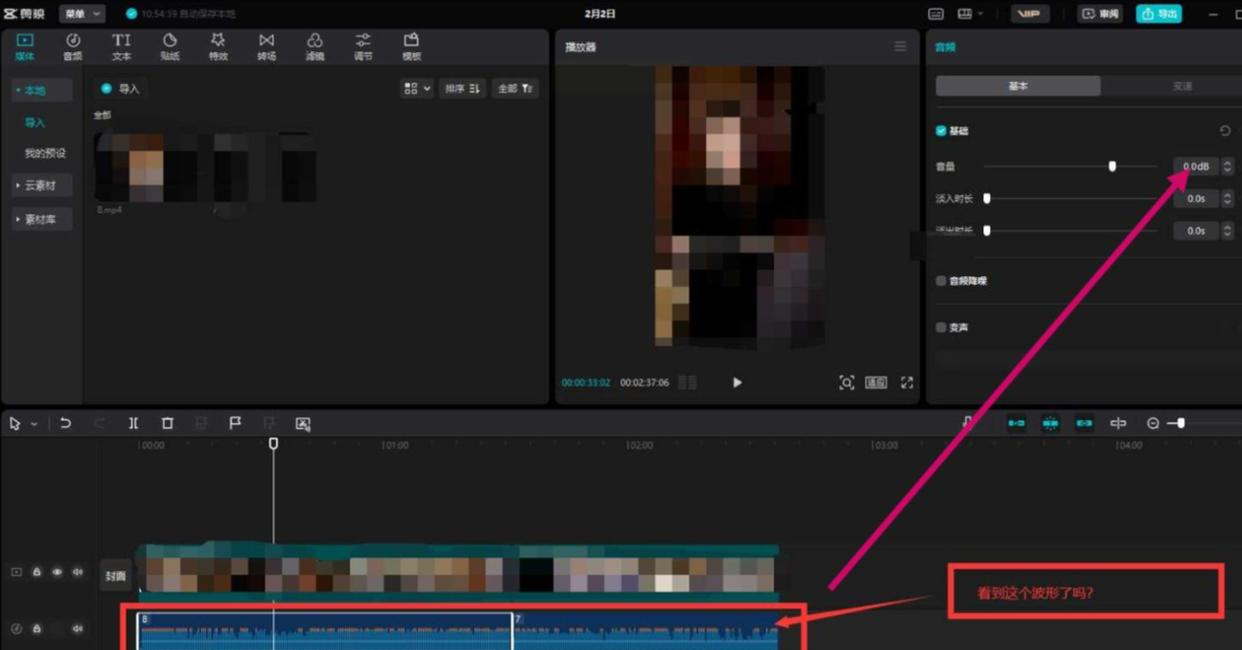Select 我的预设 in the sidebar
This screenshot has height=650, width=1242.
[x=45, y=154]
